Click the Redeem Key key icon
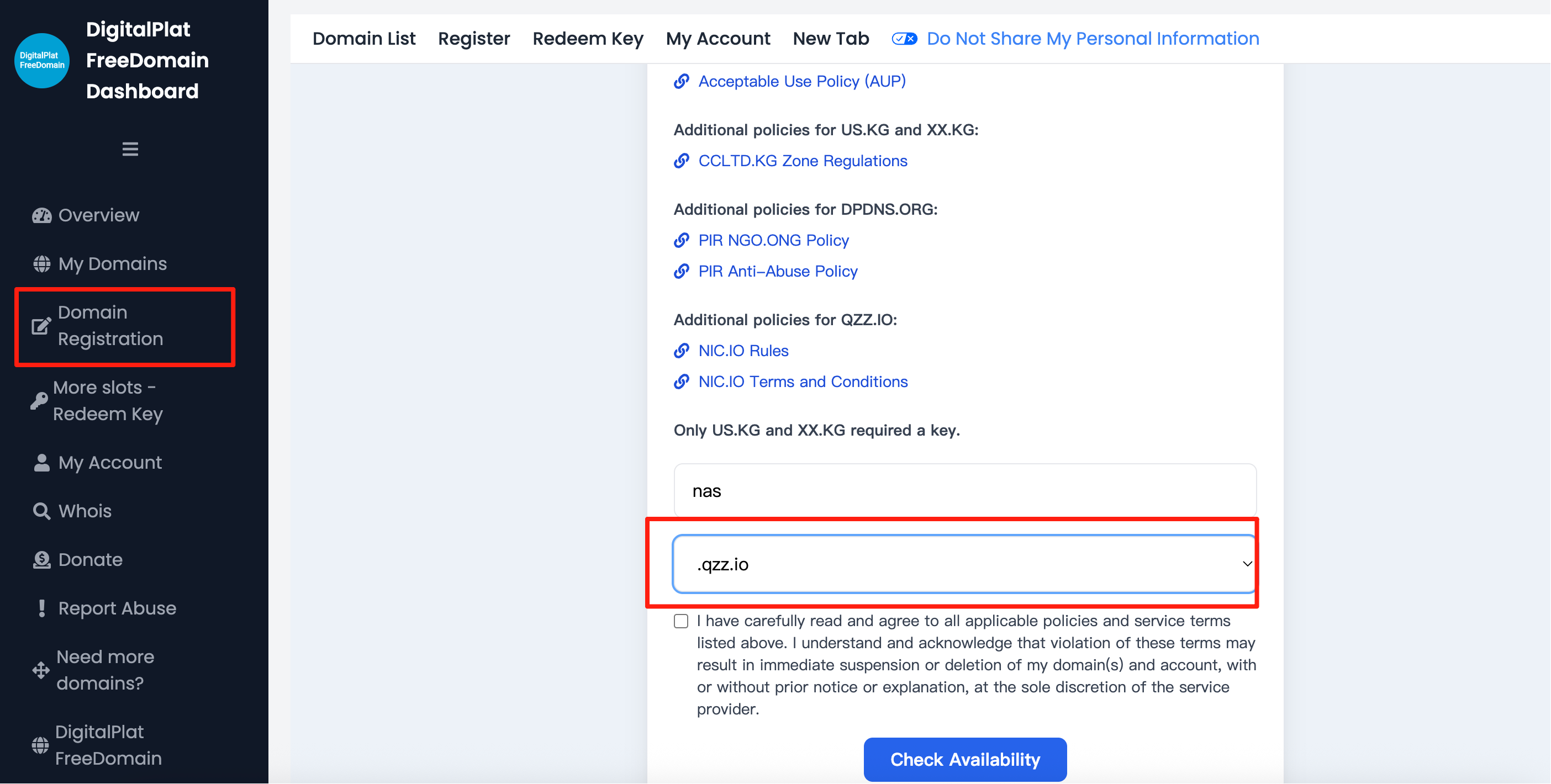 tap(39, 401)
